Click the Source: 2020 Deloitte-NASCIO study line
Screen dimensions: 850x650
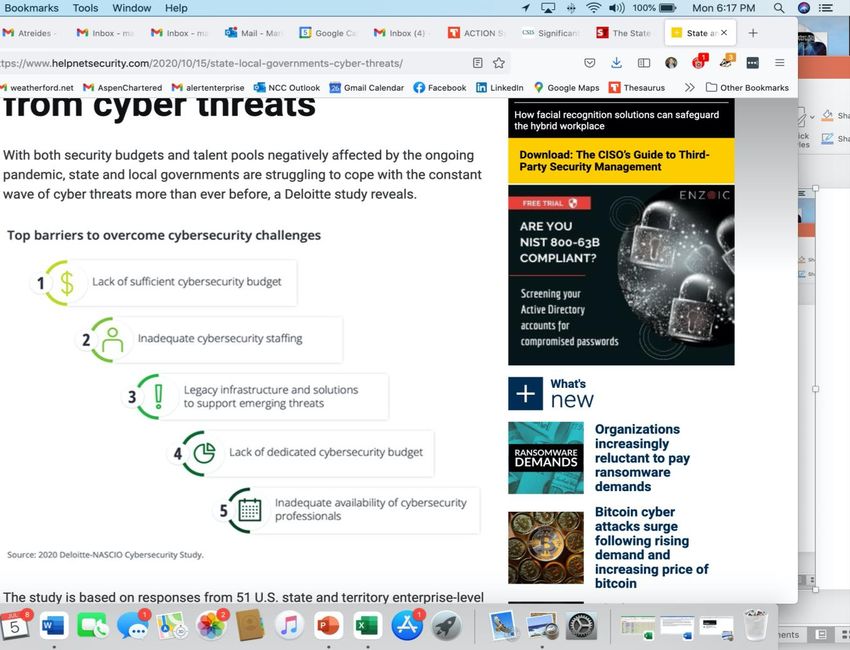click(x=105, y=555)
